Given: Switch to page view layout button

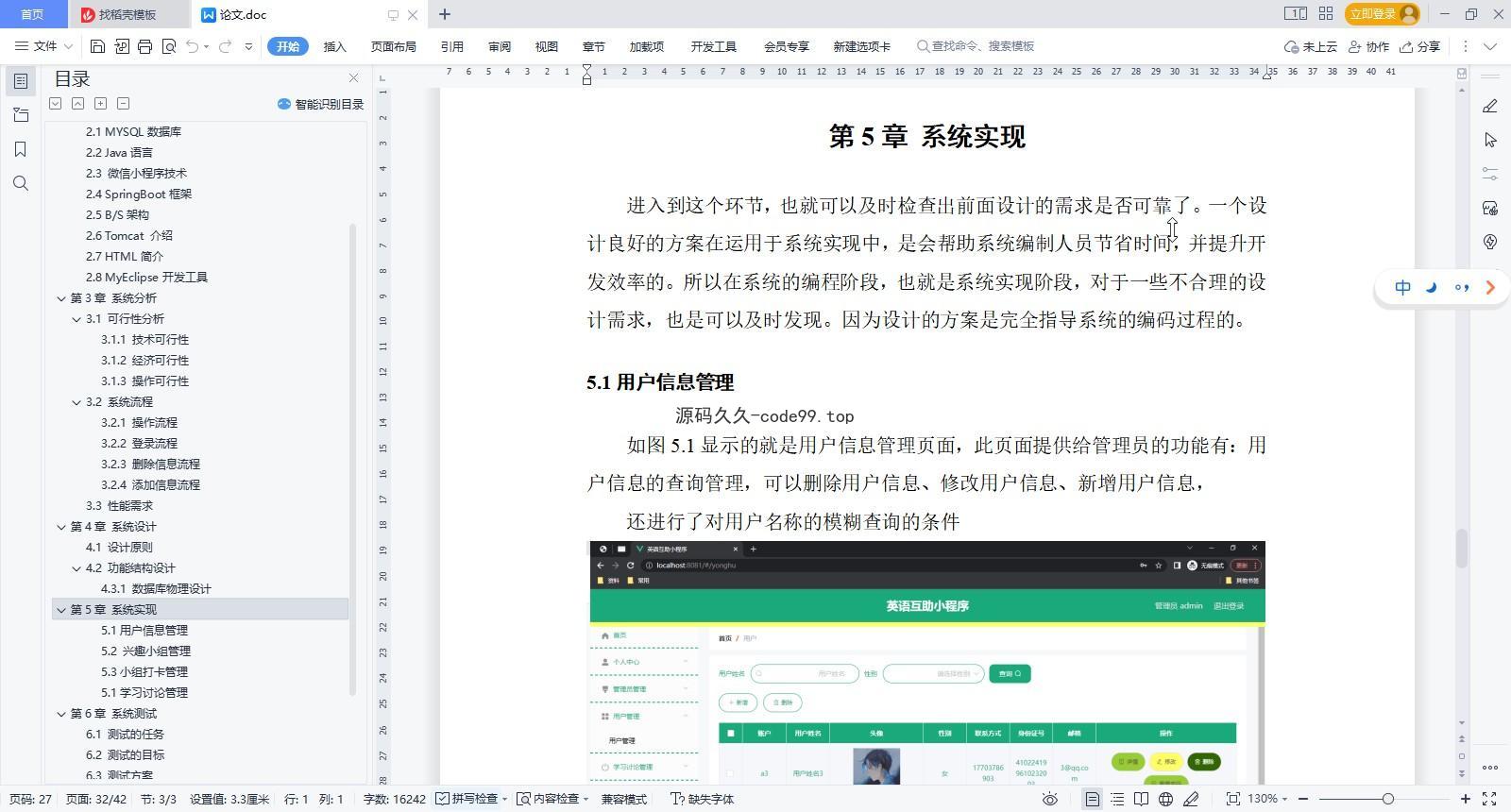Looking at the screenshot, I should pyautogui.click(x=1092, y=799).
